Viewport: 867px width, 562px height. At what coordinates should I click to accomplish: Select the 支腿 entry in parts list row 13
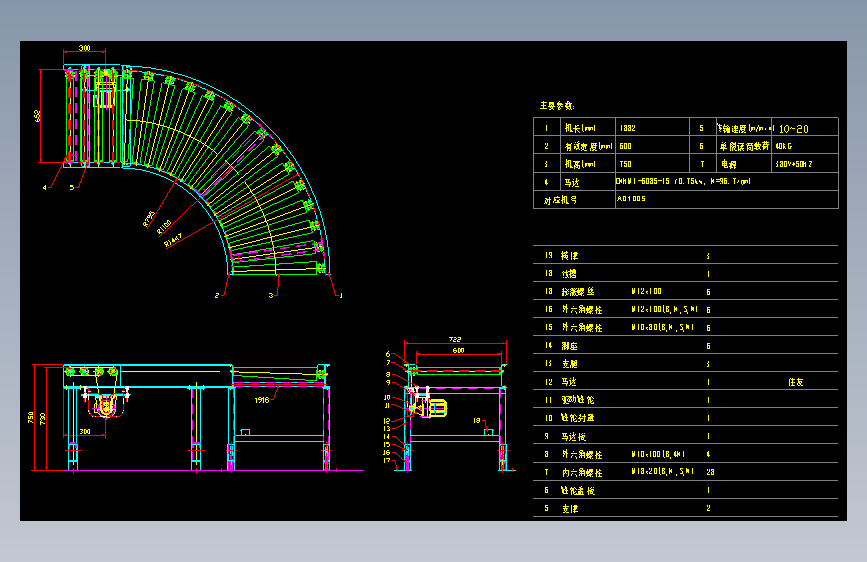[x=570, y=363]
